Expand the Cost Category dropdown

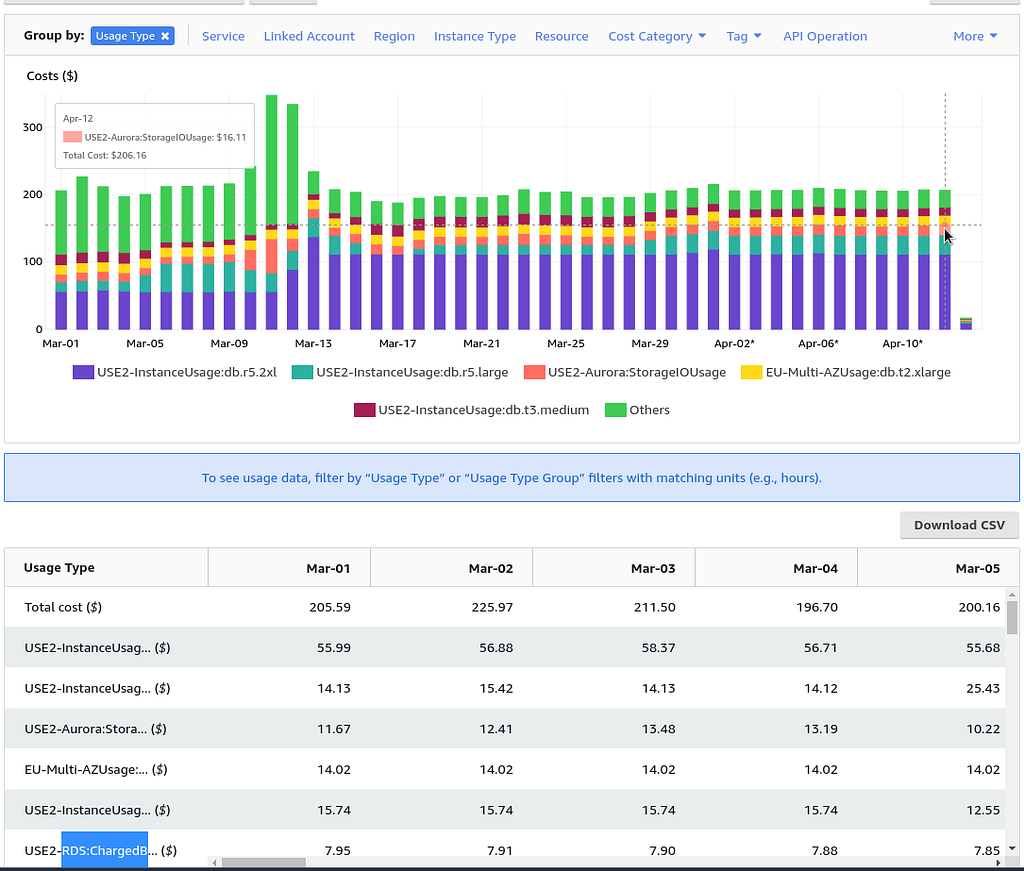657,36
